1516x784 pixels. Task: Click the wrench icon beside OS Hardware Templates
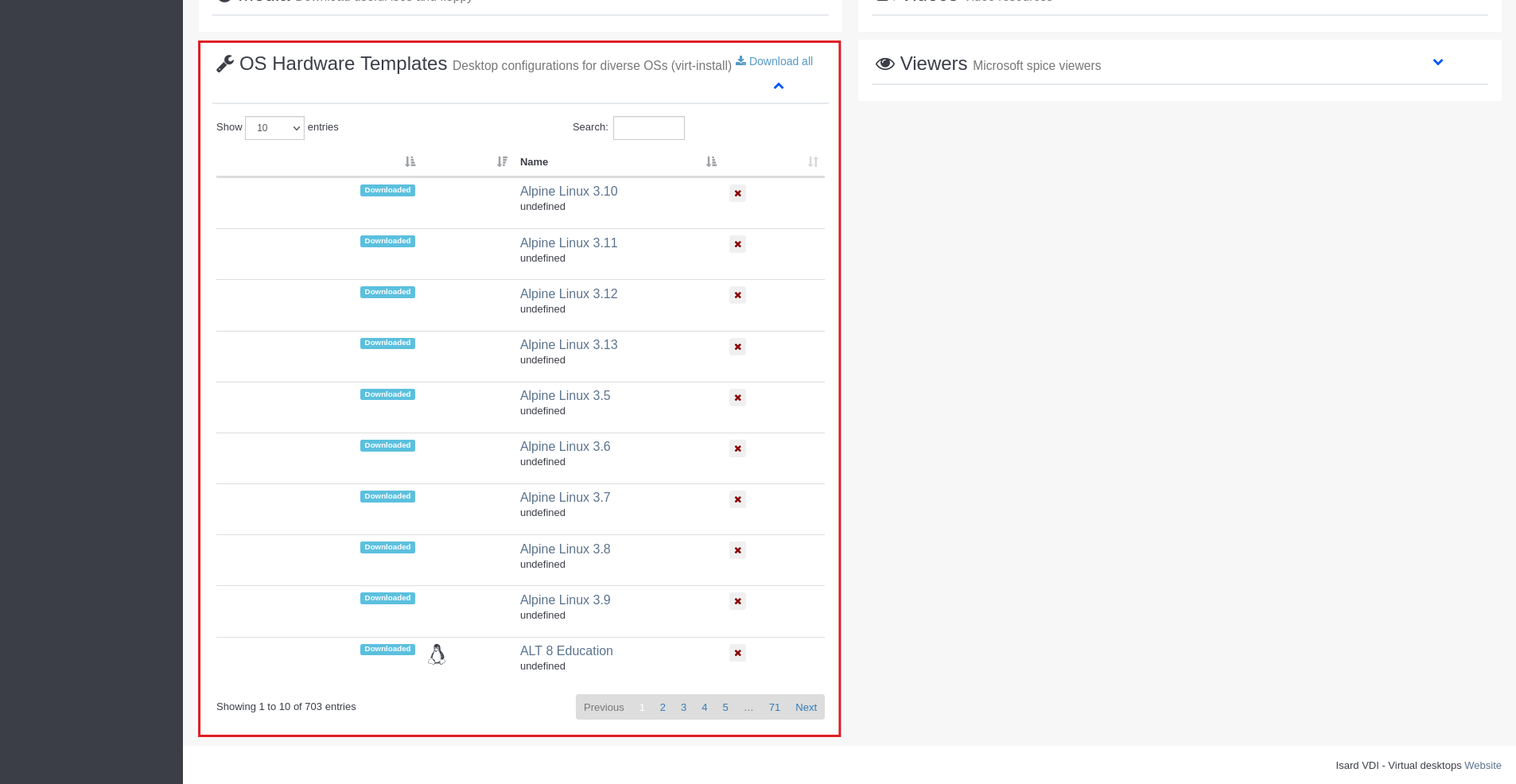click(x=225, y=64)
